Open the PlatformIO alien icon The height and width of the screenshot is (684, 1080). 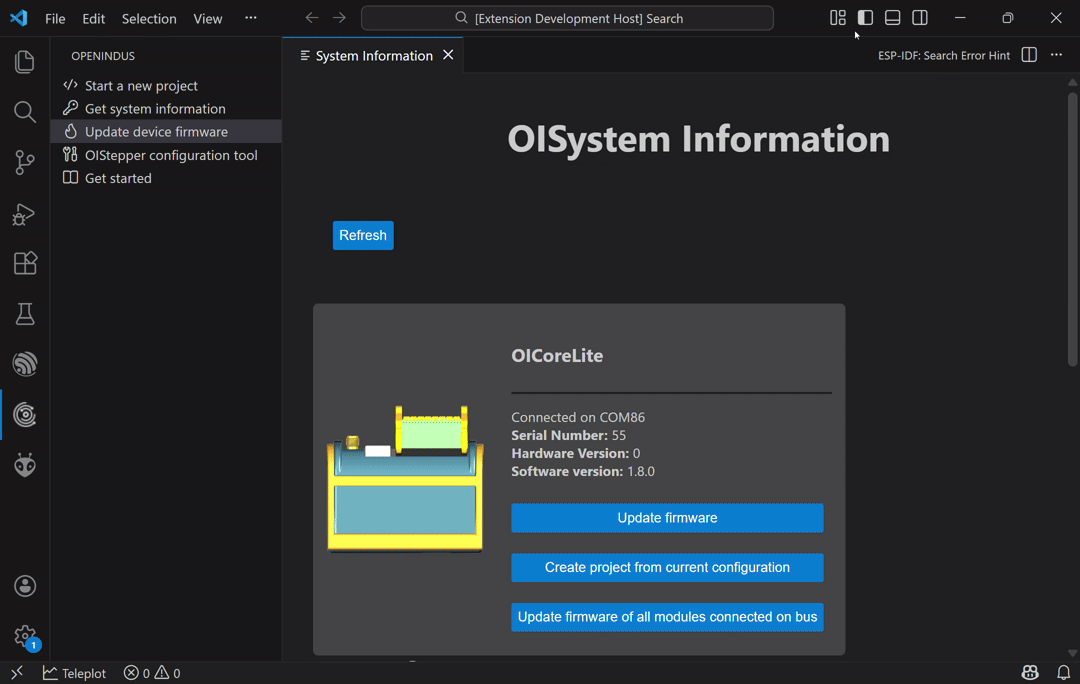pyautogui.click(x=25, y=465)
